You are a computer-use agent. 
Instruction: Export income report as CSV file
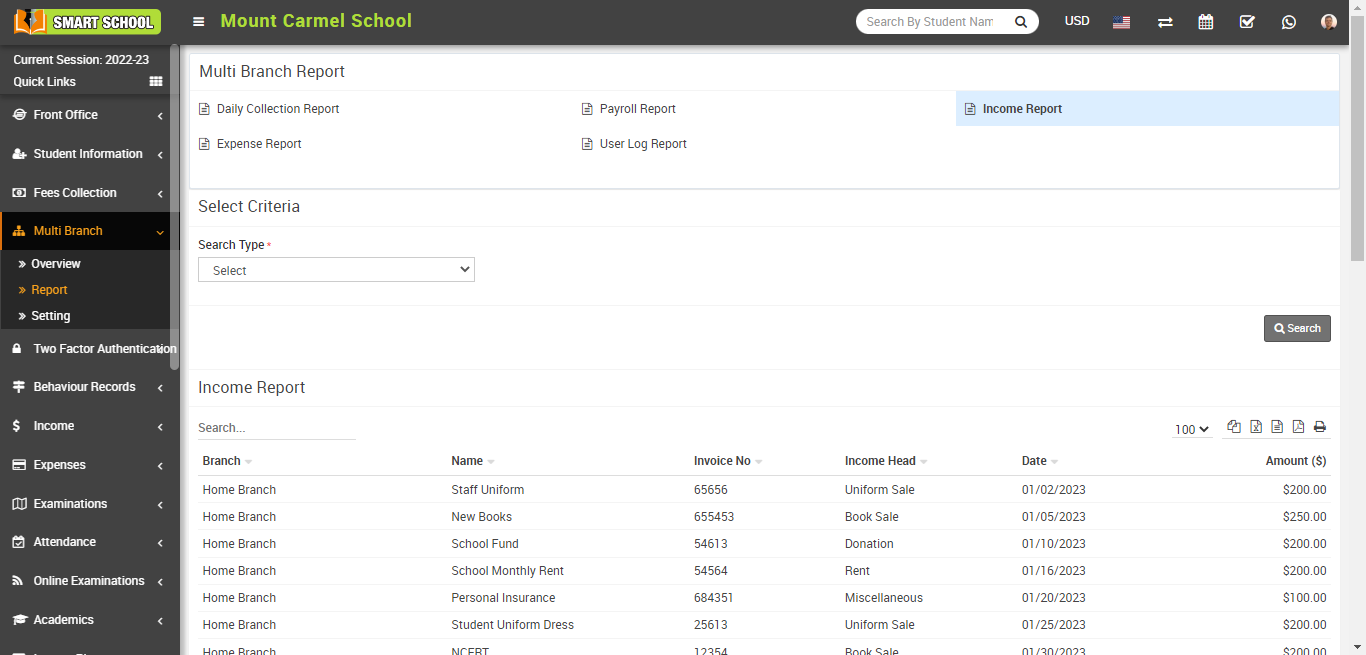1277,427
